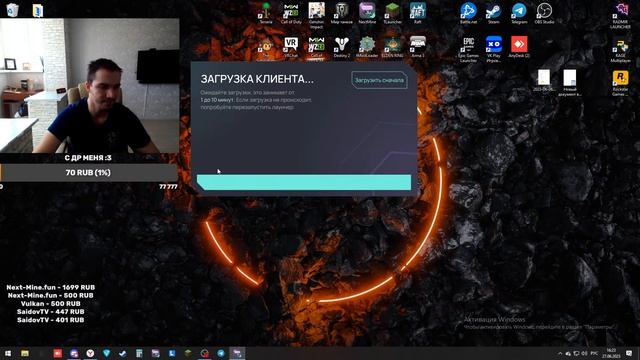Launch the TLauncher Minecraft shortcut
Image resolution: width=640 pixels, height=360 pixels.
coord(392,13)
